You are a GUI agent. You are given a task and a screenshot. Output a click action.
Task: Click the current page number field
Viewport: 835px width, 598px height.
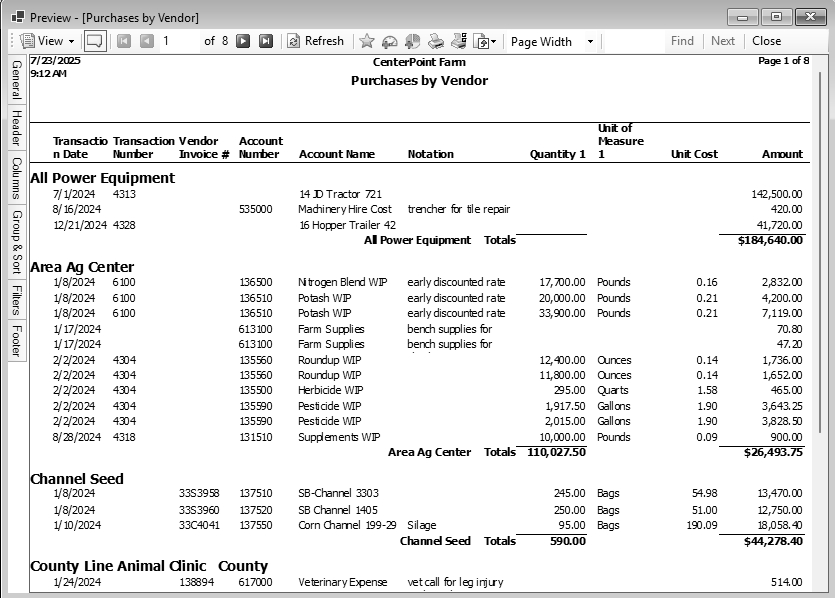click(x=178, y=41)
